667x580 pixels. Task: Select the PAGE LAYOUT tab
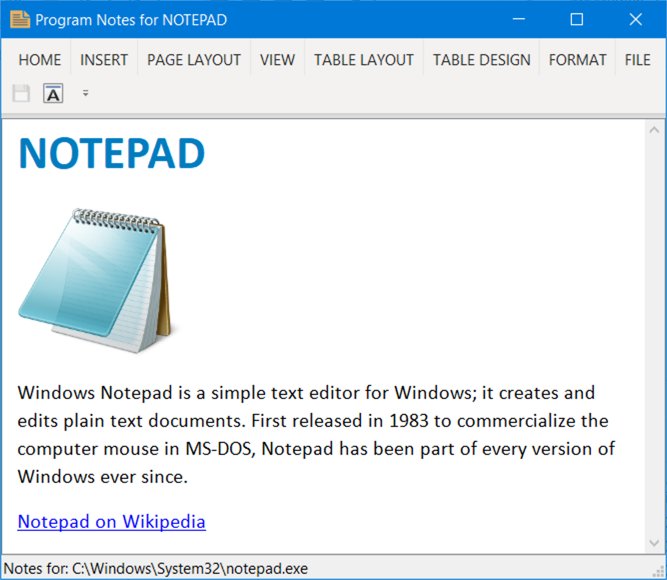click(194, 60)
